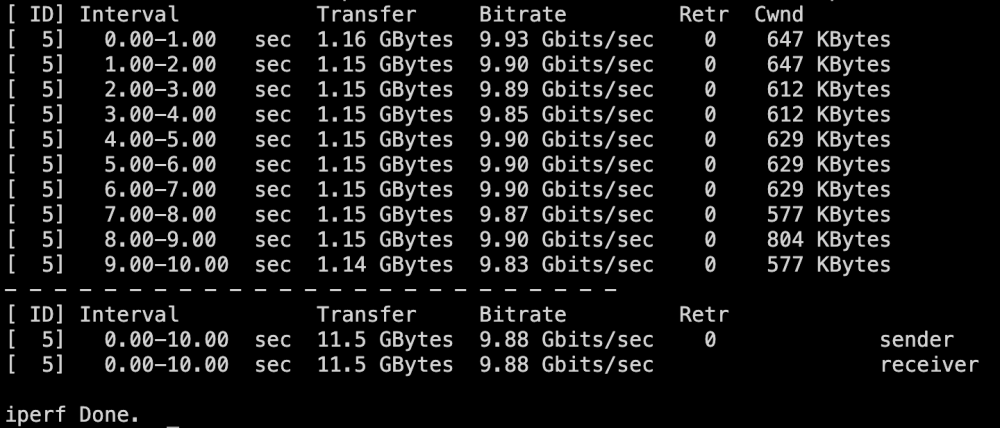Click the word receiver in summary

929,365
